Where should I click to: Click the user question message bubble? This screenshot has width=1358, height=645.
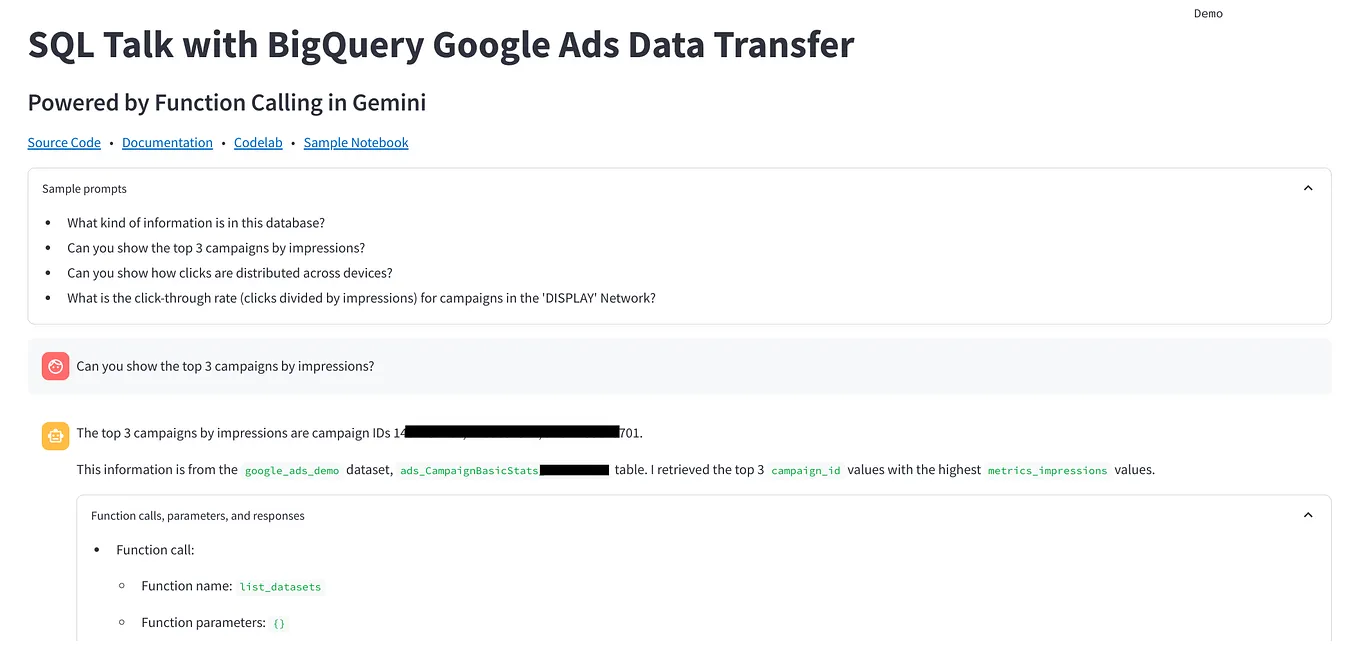pyautogui.click(x=679, y=366)
